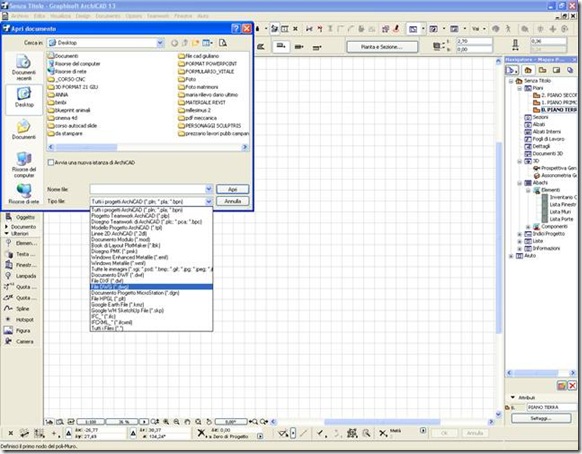The height and width of the screenshot is (454, 582).
Task: Choose File DXF (*.dxf) file type
Action: pyautogui.click(x=151, y=281)
